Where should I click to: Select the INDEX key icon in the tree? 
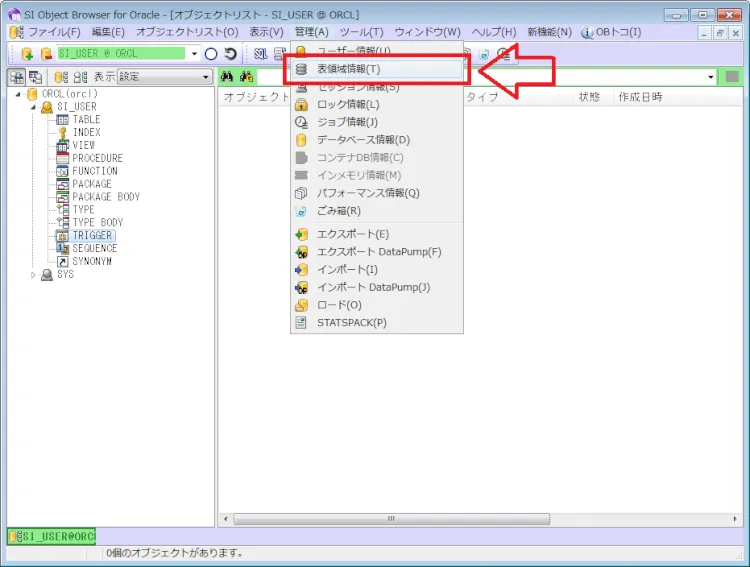click(62, 133)
